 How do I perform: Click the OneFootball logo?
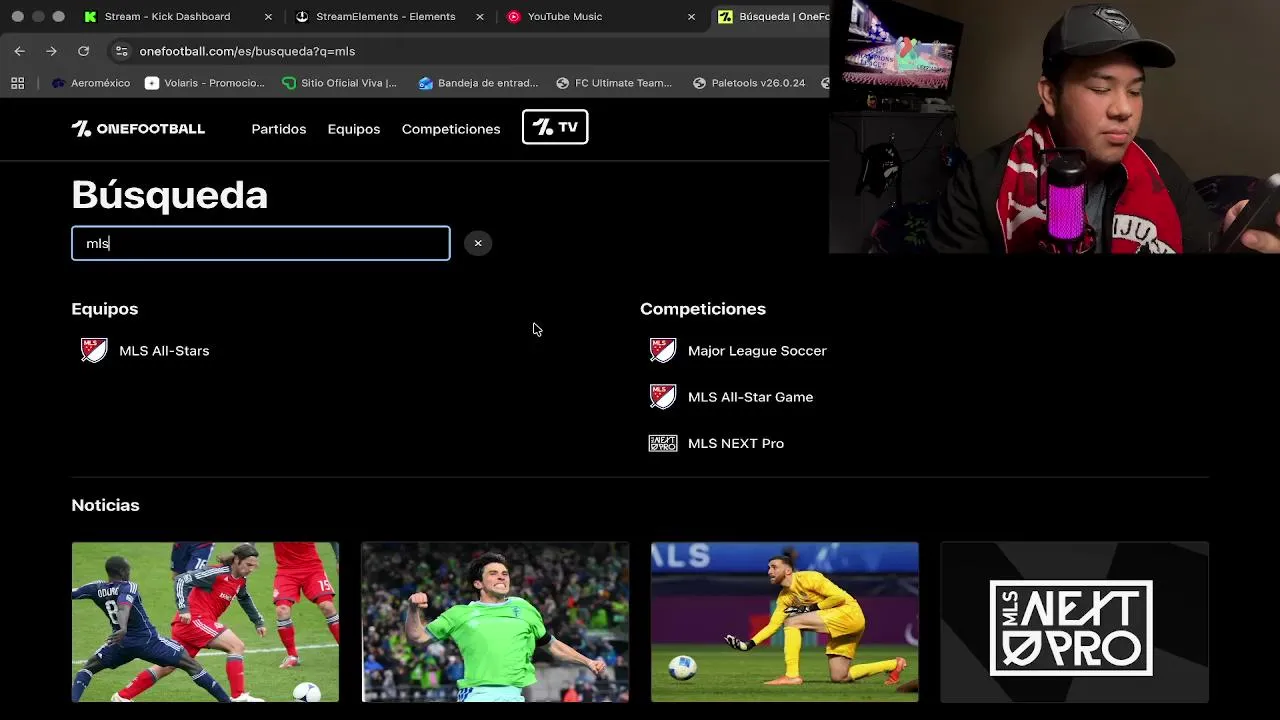click(138, 129)
